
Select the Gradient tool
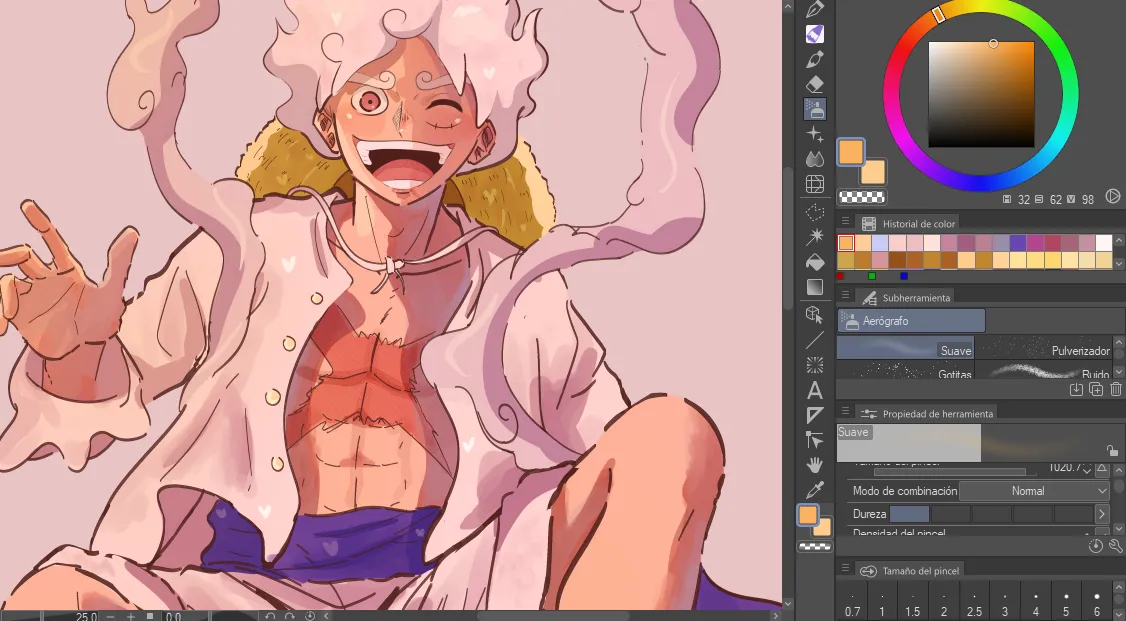(x=814, y=287)
